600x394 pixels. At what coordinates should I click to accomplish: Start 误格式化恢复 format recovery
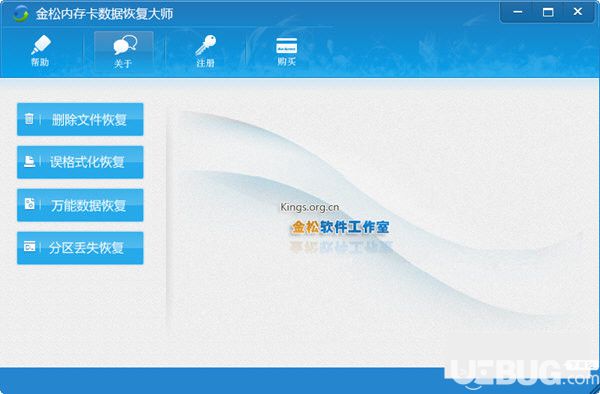pos(80,162)
